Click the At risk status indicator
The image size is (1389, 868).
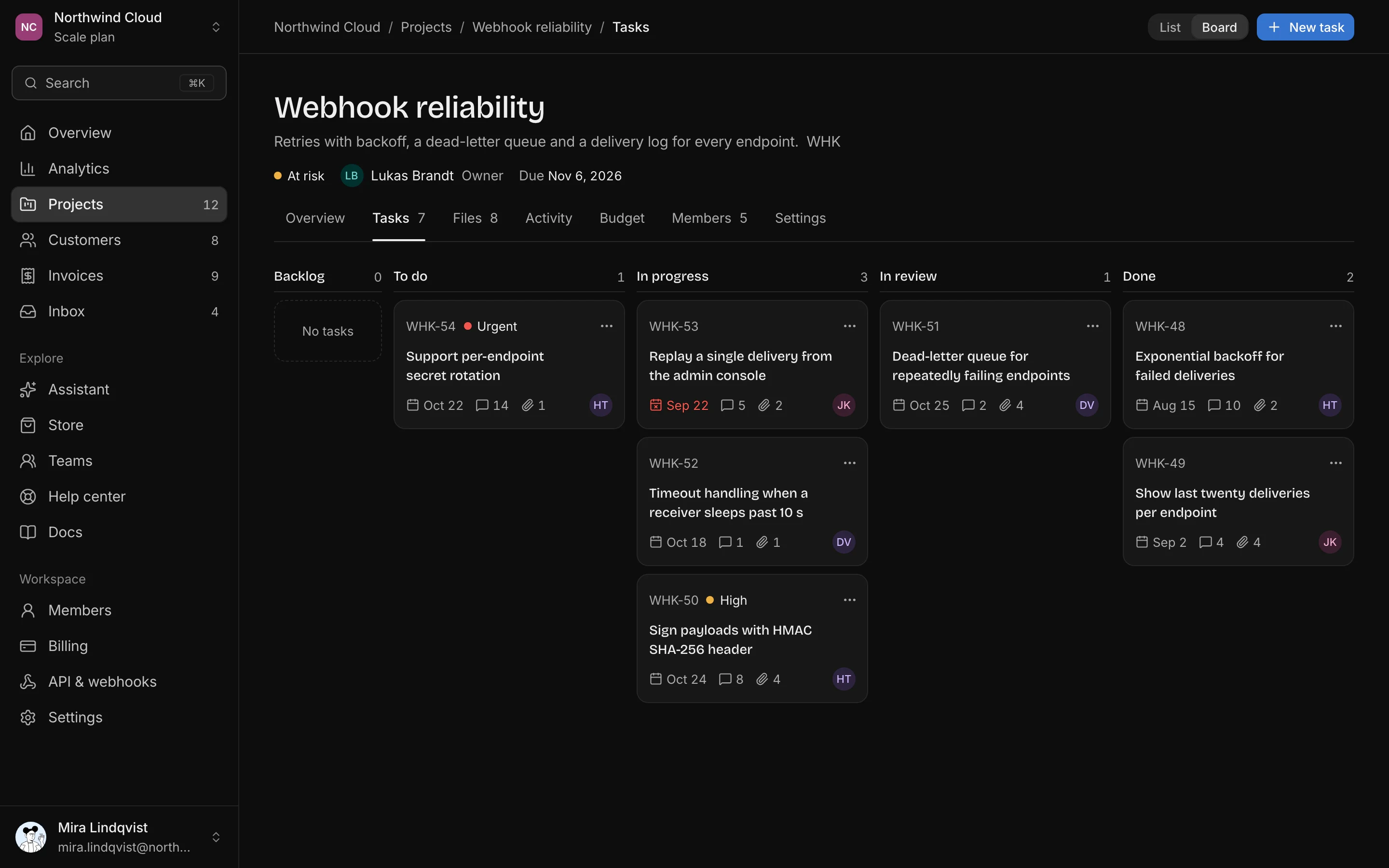point(299,176)
